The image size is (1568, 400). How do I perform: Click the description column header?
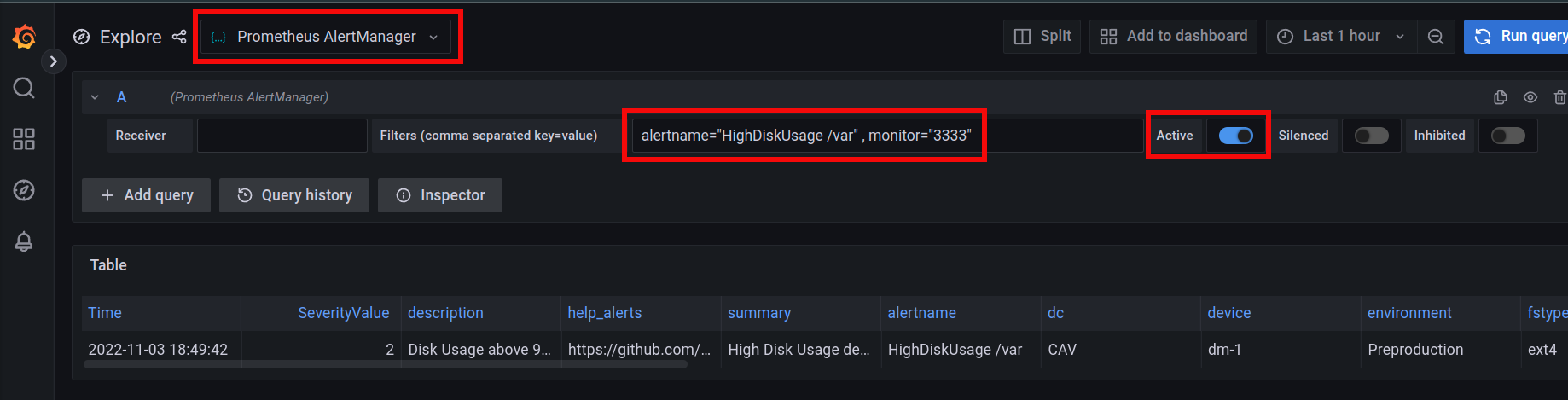click(445, 313)
